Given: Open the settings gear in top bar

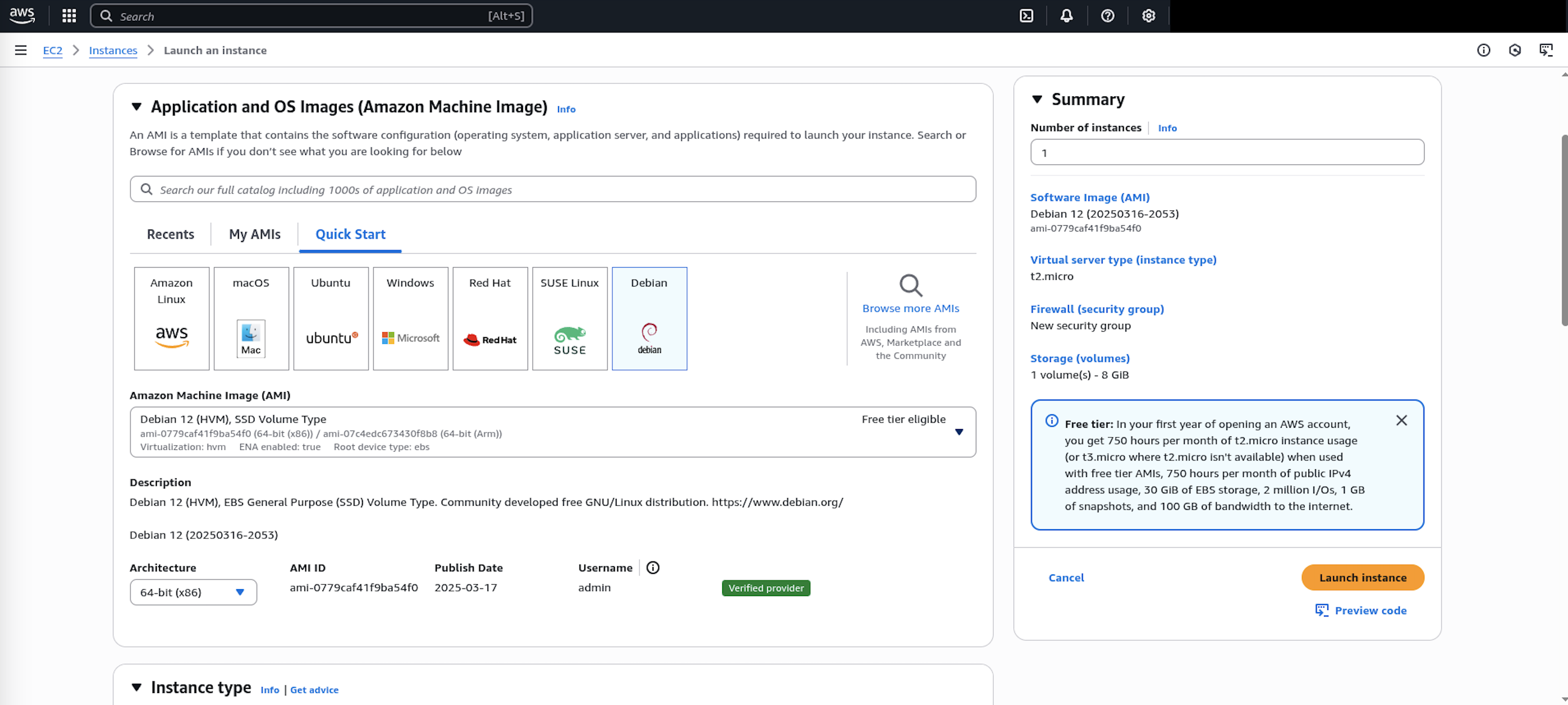Looking at the screenshot, I should (1148, 16).
